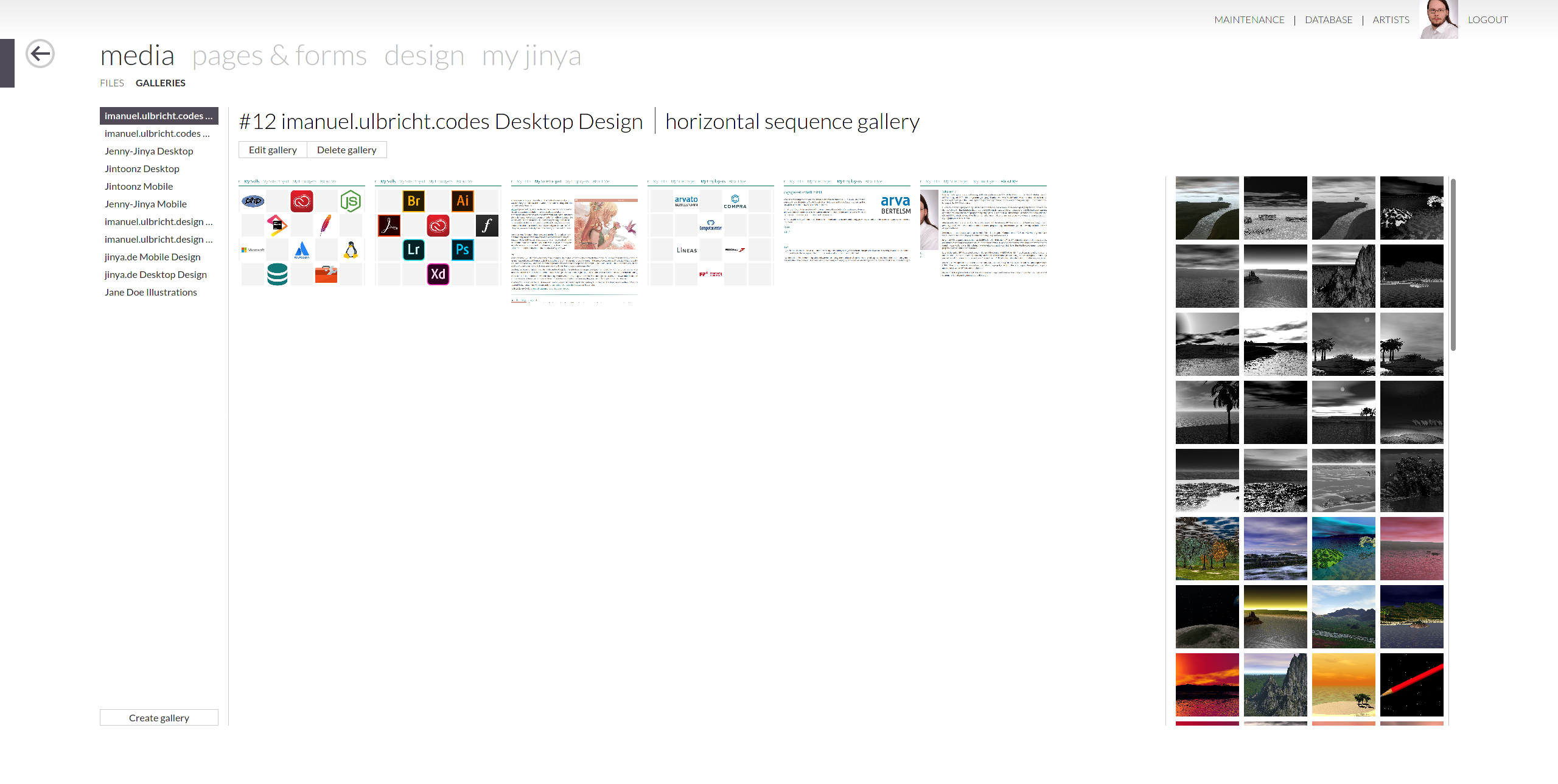Click the Logout link
Image resolution: width=1558 pixels, height=784 pixels.
pyautogui.click(x=1487, y=19)
